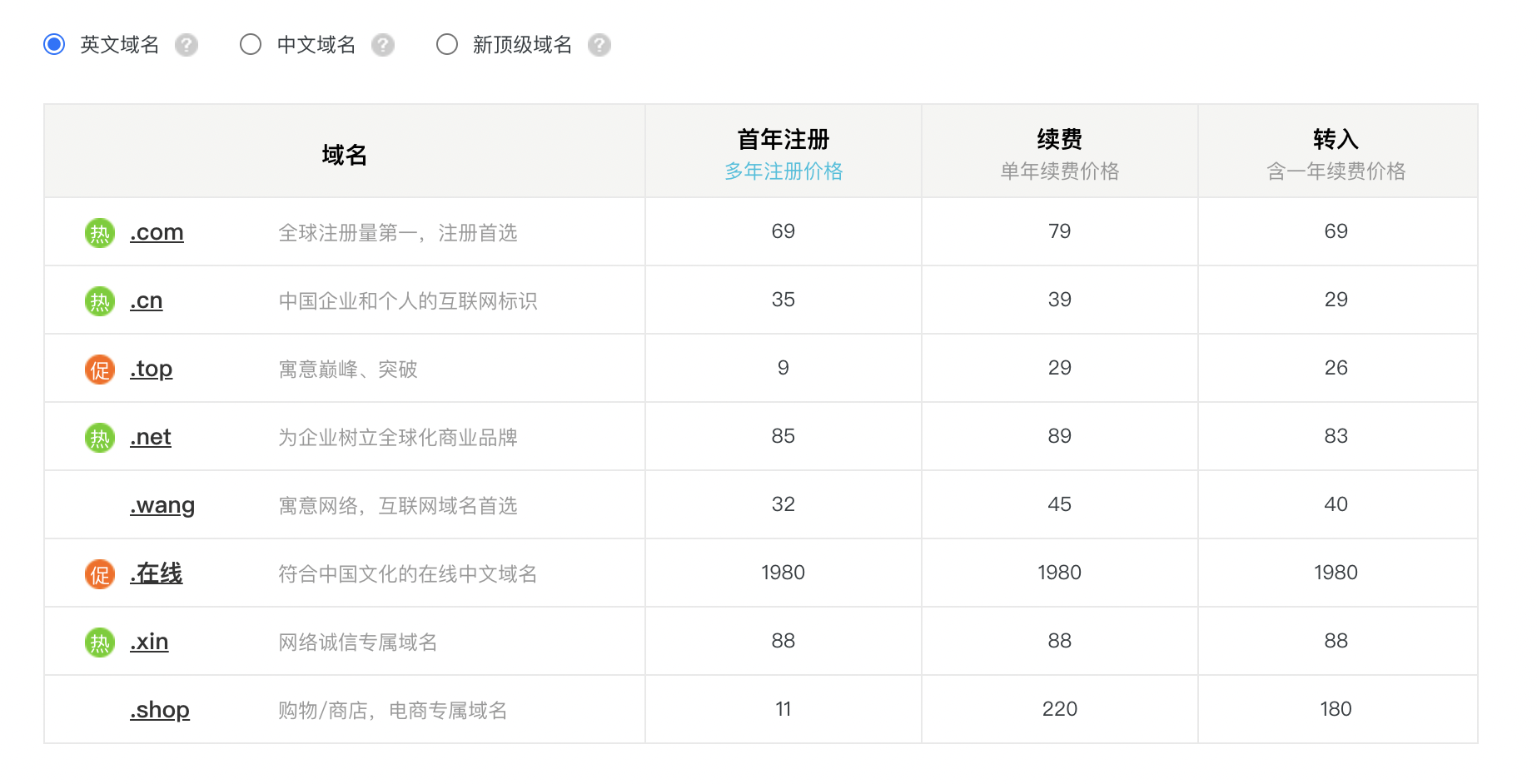Screen dimensions: 1537x784
Task: Click description 符合中国文化的在线中文域名
Action: [x=408, y=574]
